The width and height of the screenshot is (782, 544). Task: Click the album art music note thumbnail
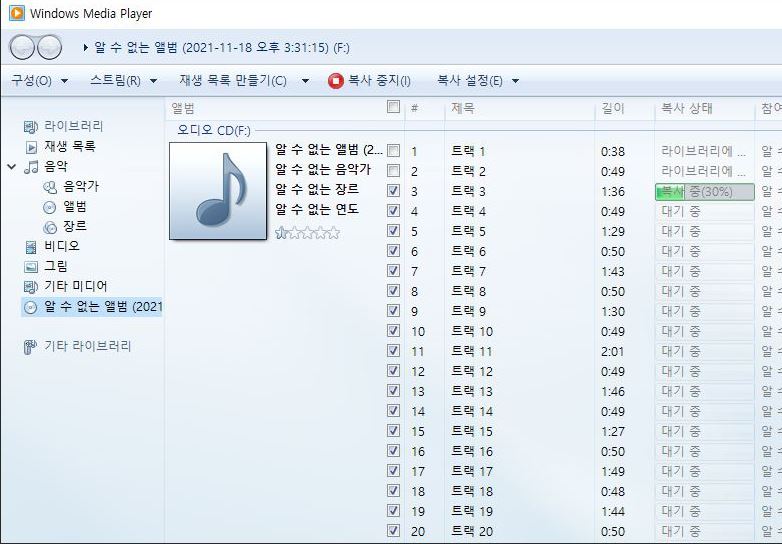pos(218,191)
